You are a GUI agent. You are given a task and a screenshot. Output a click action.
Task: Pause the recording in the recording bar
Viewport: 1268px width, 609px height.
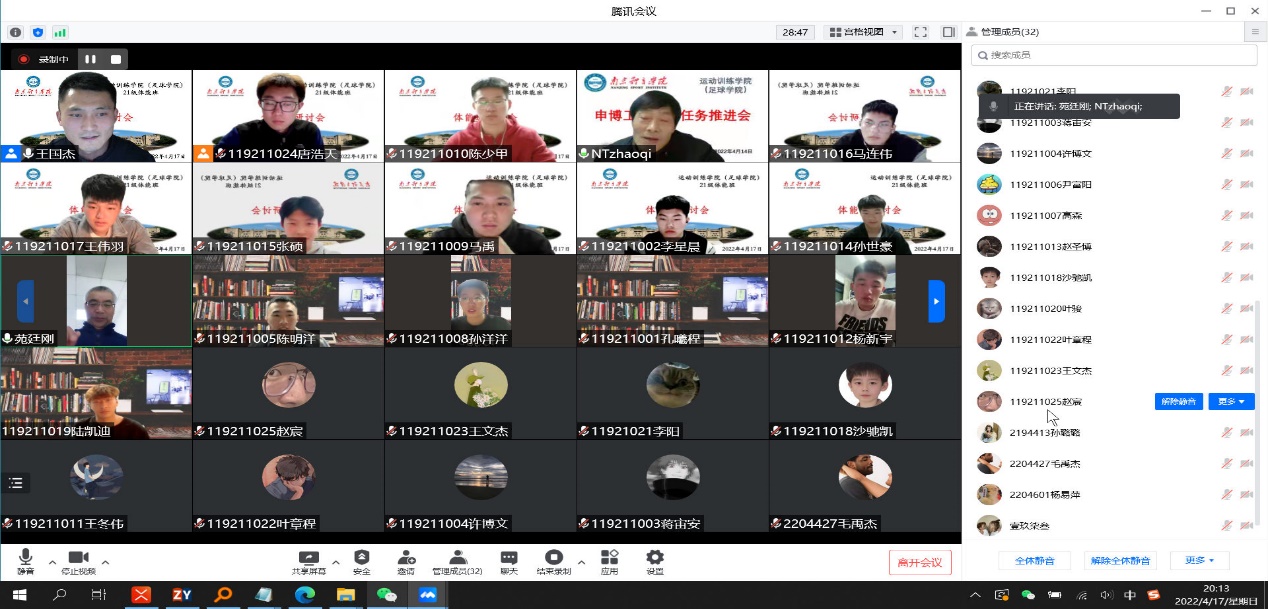[x=91, y=59]
